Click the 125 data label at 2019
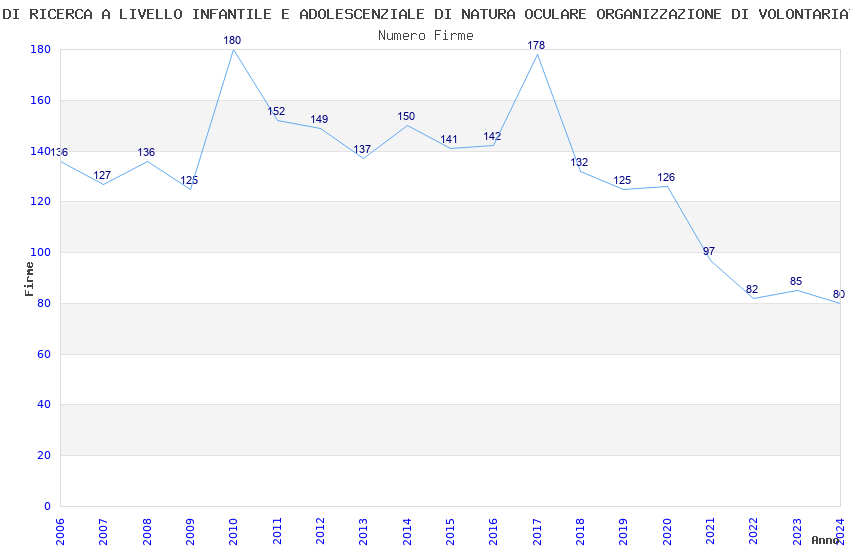This screenshot has width=850, height=550. [x=622, y=180]
